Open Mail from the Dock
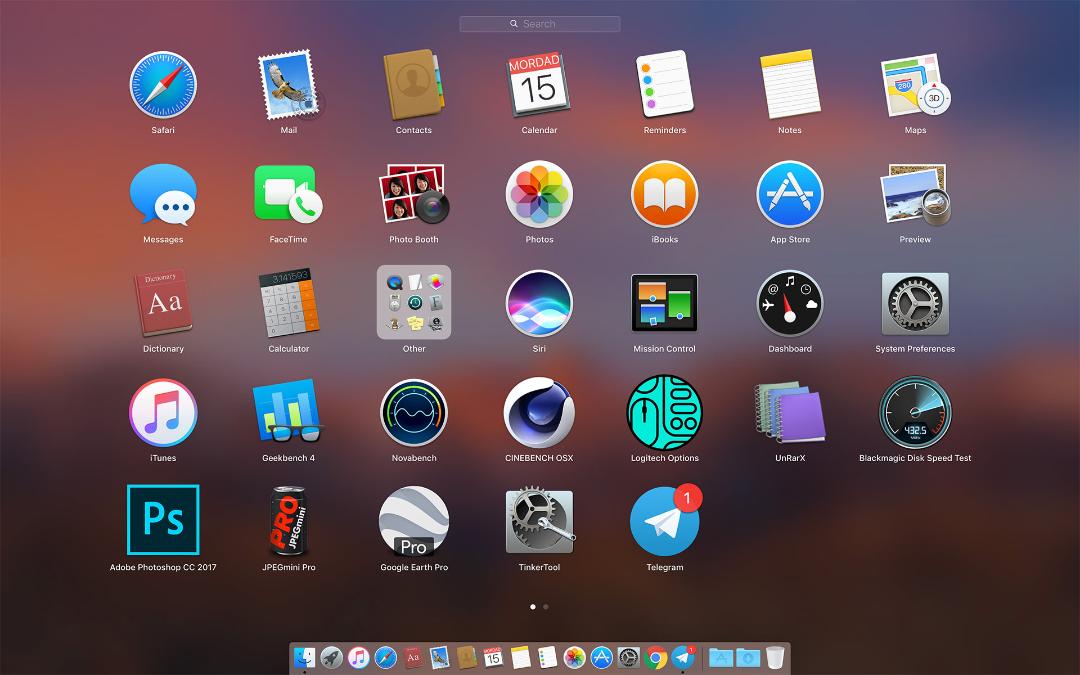Image resolution: width=1080 pixels, height=675 pixels. [439, 657]
